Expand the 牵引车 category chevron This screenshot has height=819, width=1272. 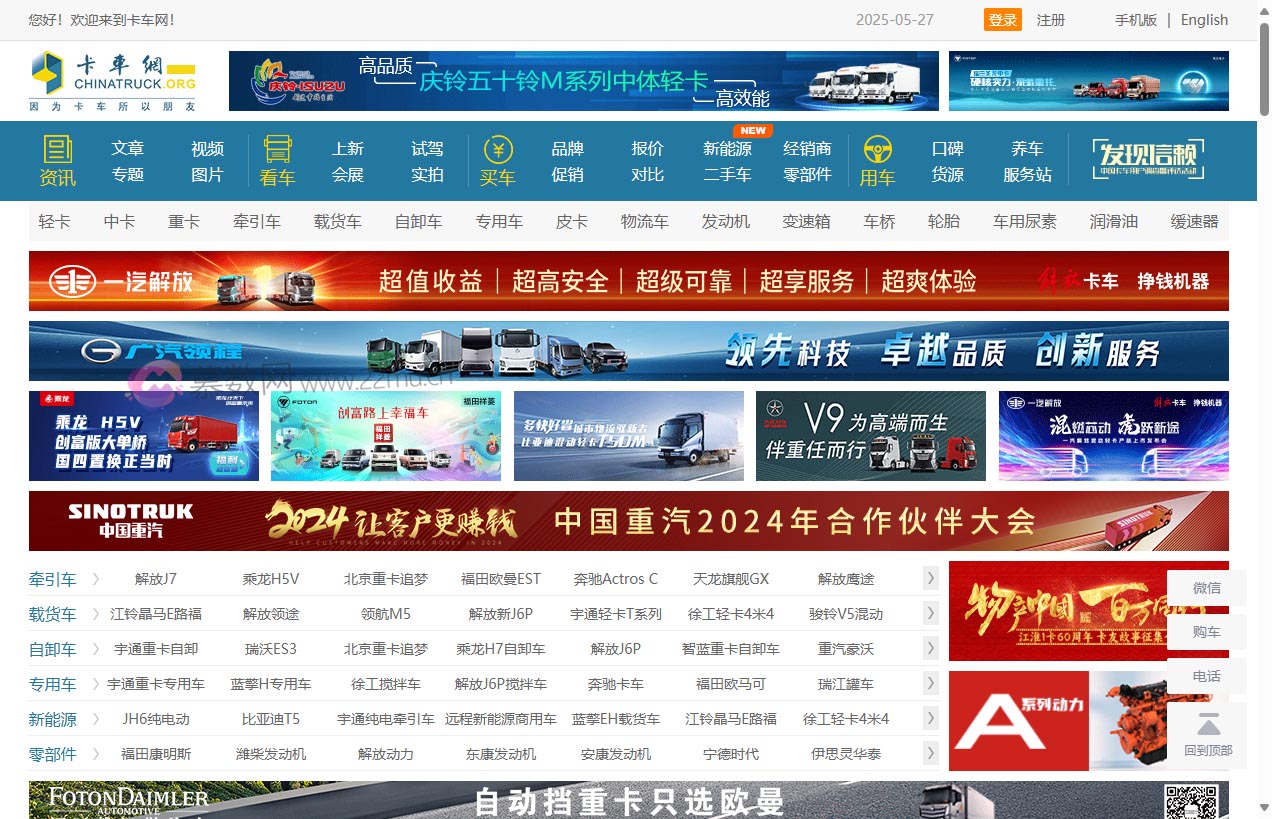[x=95, y=579]
